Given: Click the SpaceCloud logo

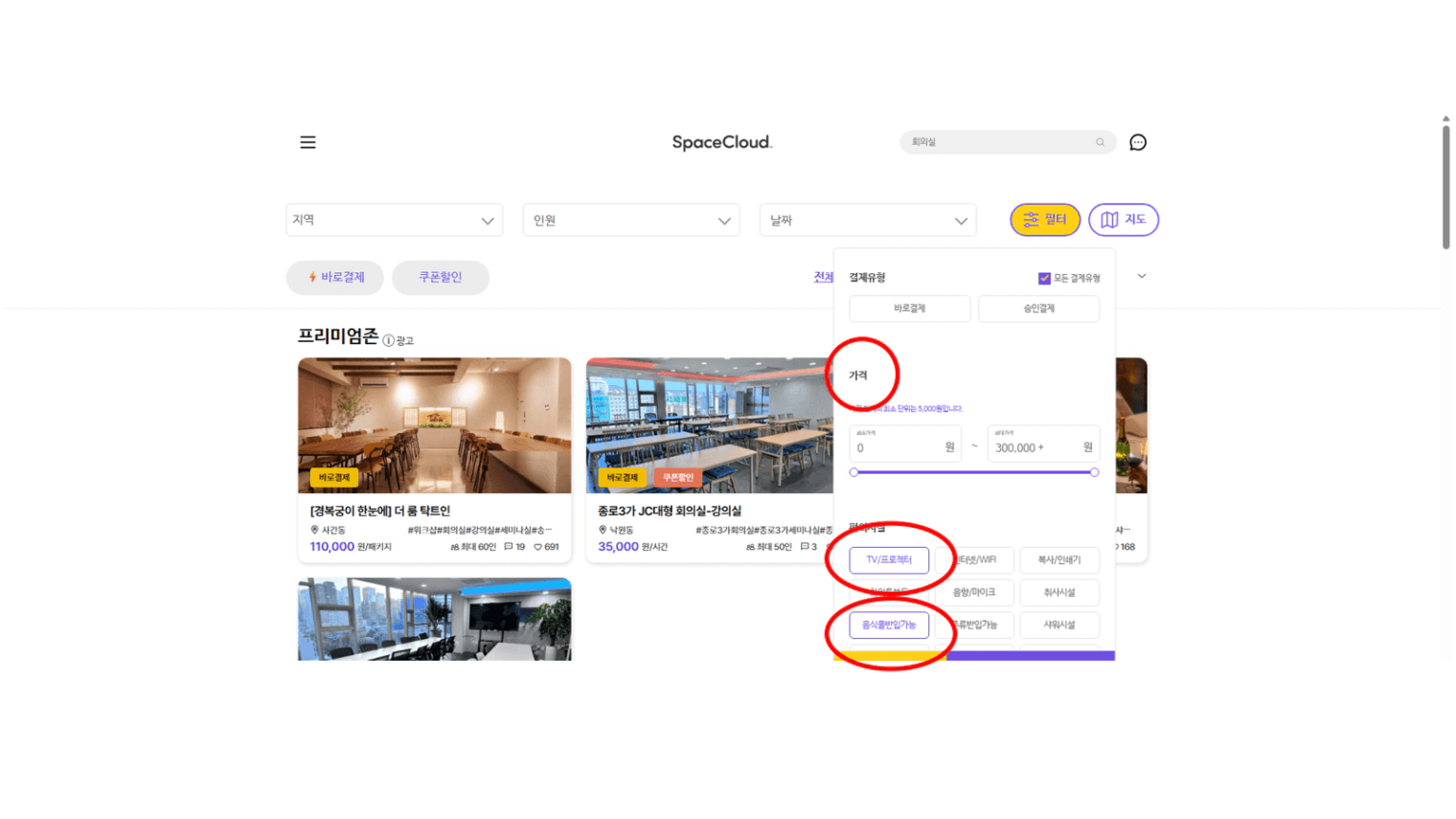Looking at the screenshot, I should pyautogui.click(x=721, y=143).
